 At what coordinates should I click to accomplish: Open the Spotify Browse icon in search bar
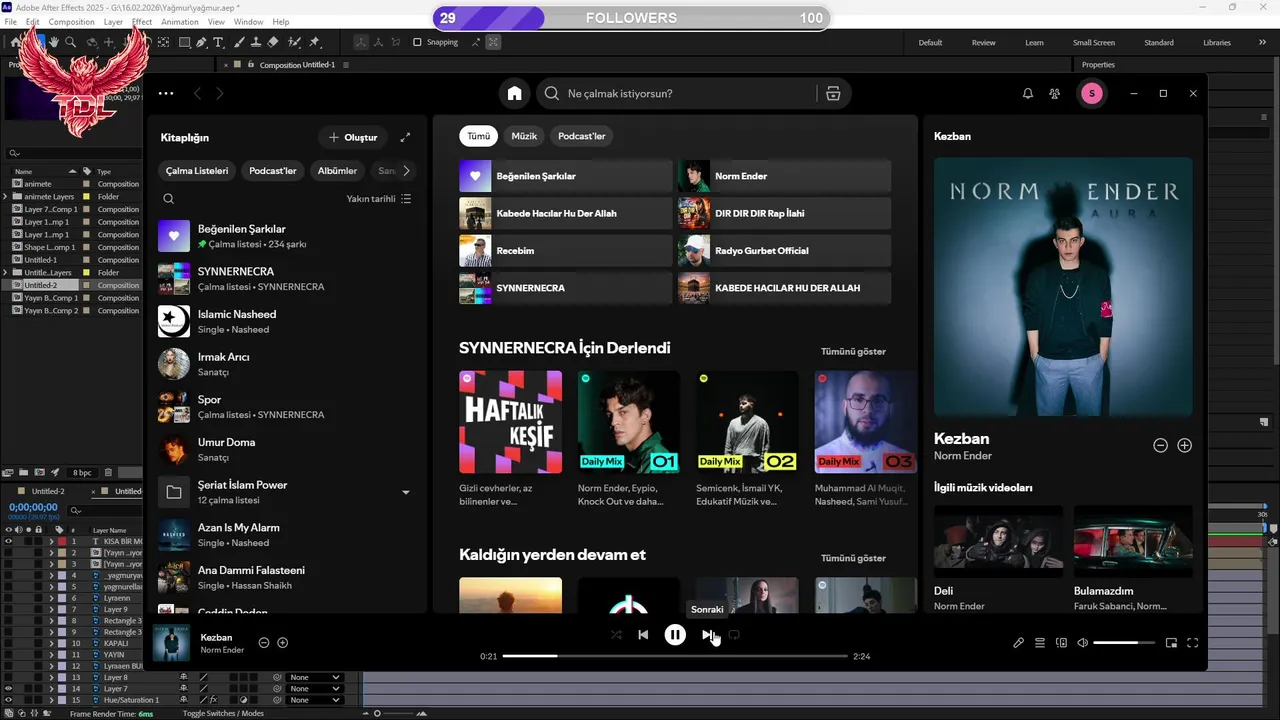(x=833, y=93)
